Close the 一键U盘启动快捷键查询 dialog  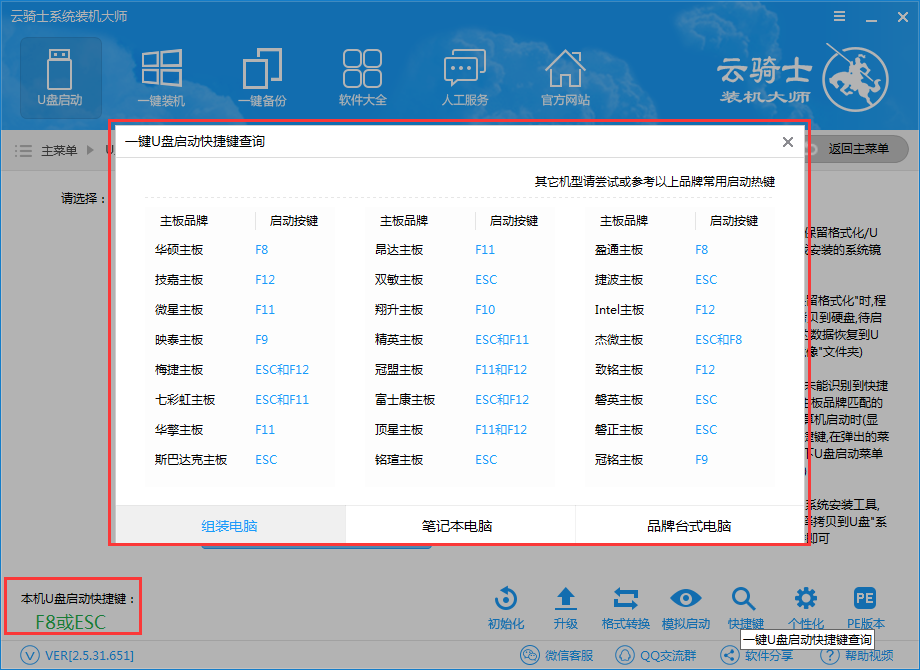click(x=788, y=142)
